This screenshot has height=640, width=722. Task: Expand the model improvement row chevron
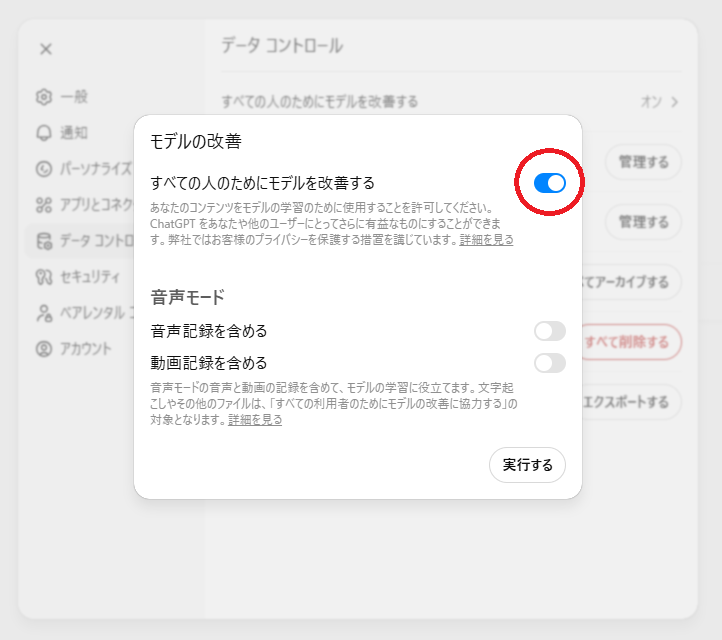click(x=675, y=102)
